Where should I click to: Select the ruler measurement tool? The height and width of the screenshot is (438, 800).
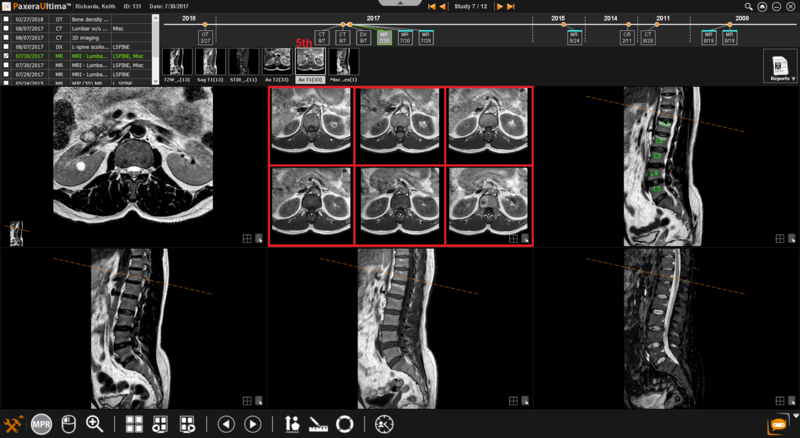coord(319,424)
